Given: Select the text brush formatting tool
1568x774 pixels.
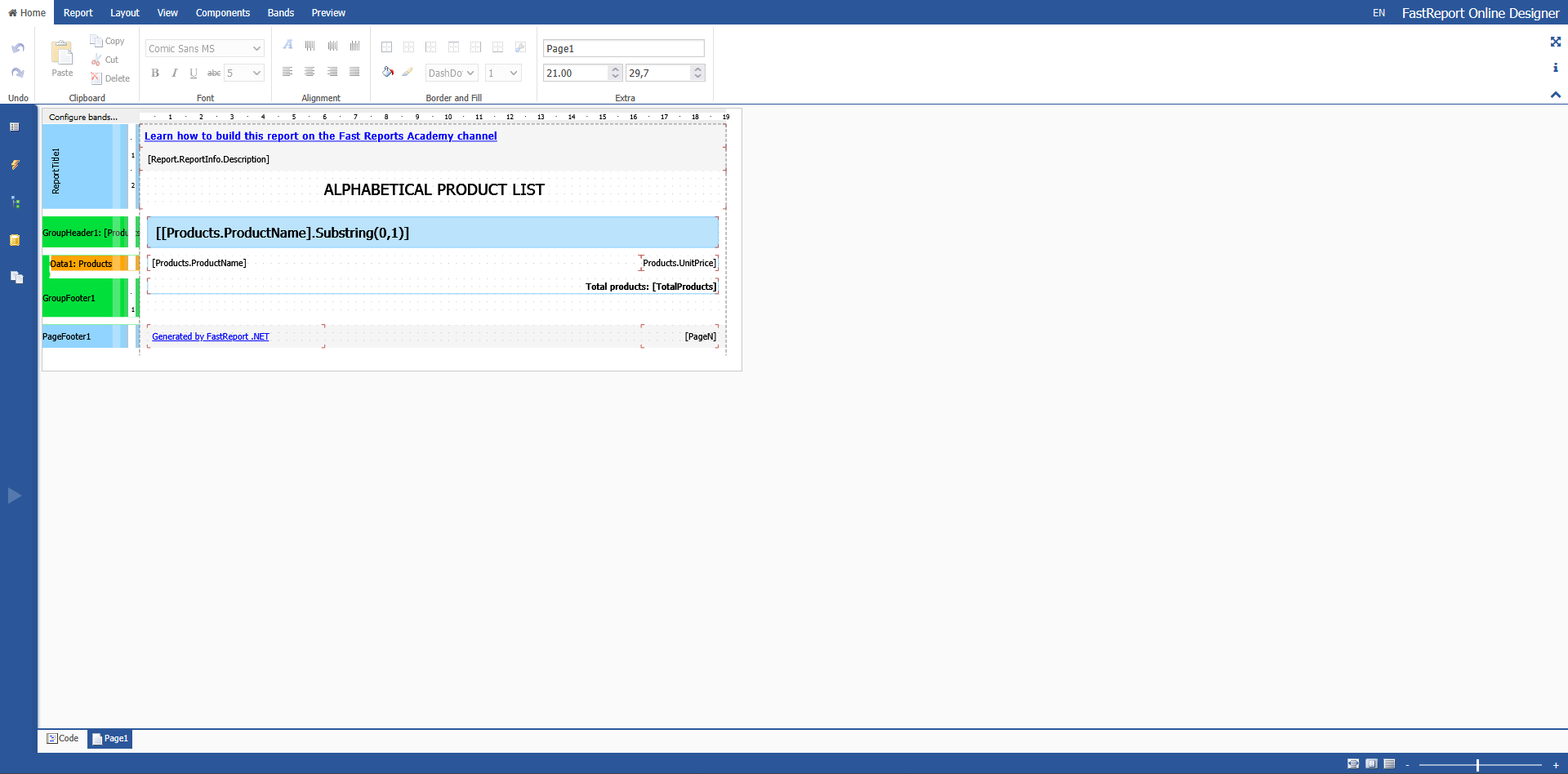Looking at the screenshot, I should coord(408,72).
